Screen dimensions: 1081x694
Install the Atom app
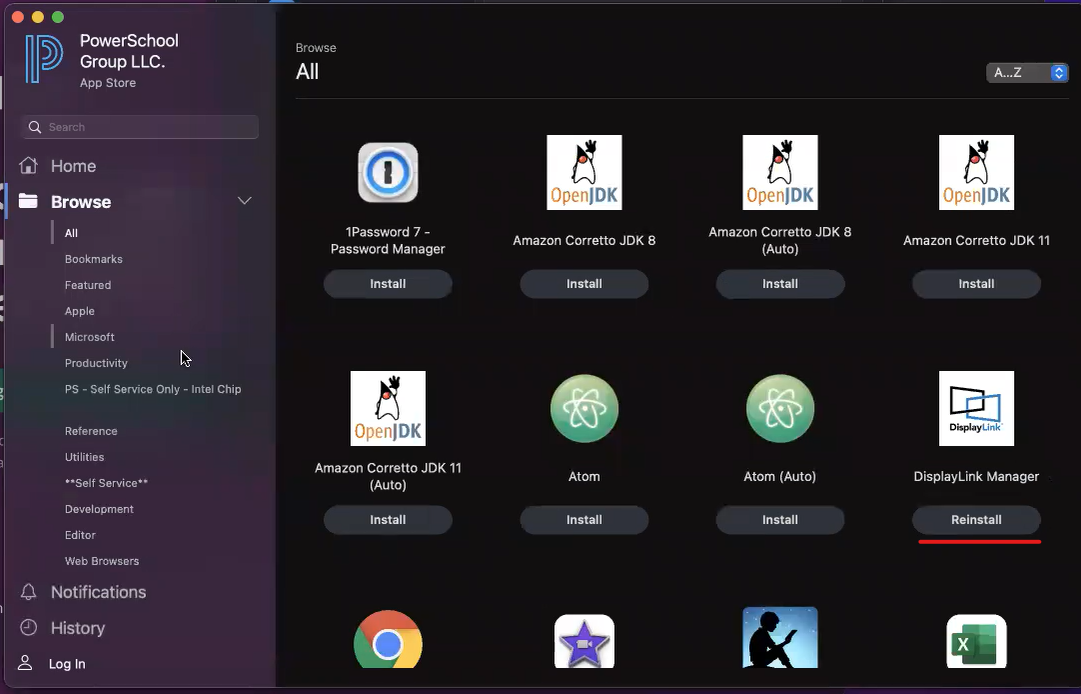(x=584, y=520)
